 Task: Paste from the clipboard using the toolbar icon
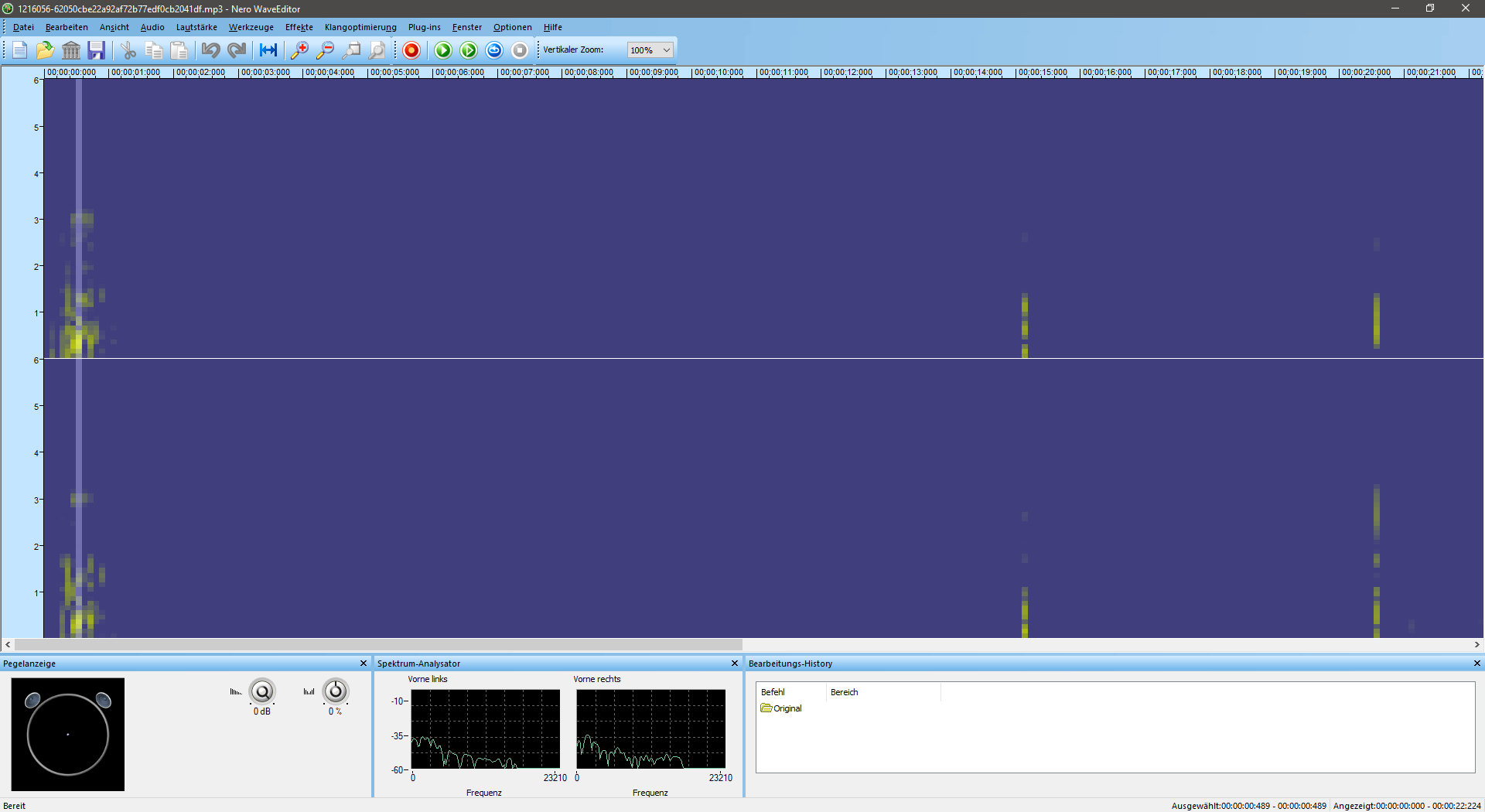[179, 50]
